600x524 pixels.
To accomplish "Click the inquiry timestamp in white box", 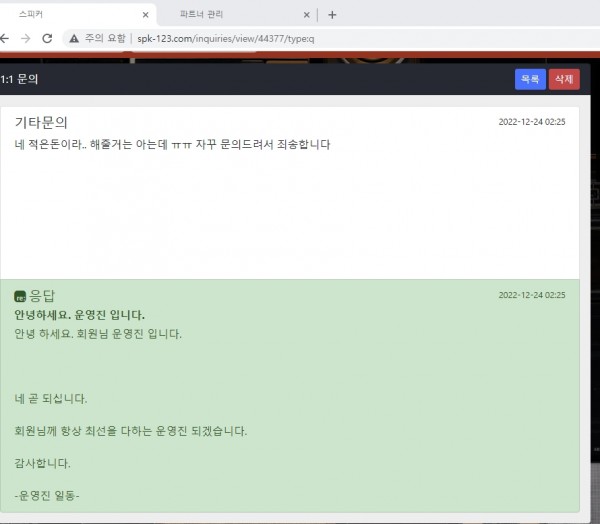I will [532, 122].
